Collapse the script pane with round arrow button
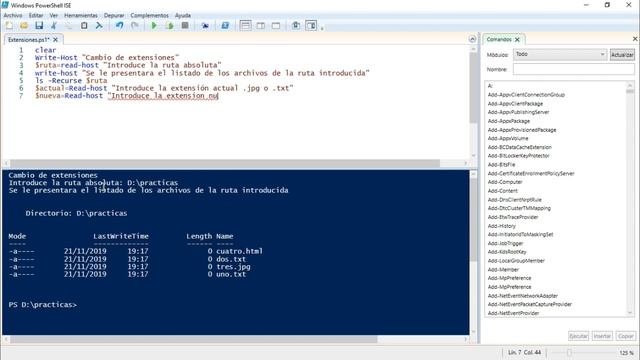Screen dimensions: 640x360 472,39
